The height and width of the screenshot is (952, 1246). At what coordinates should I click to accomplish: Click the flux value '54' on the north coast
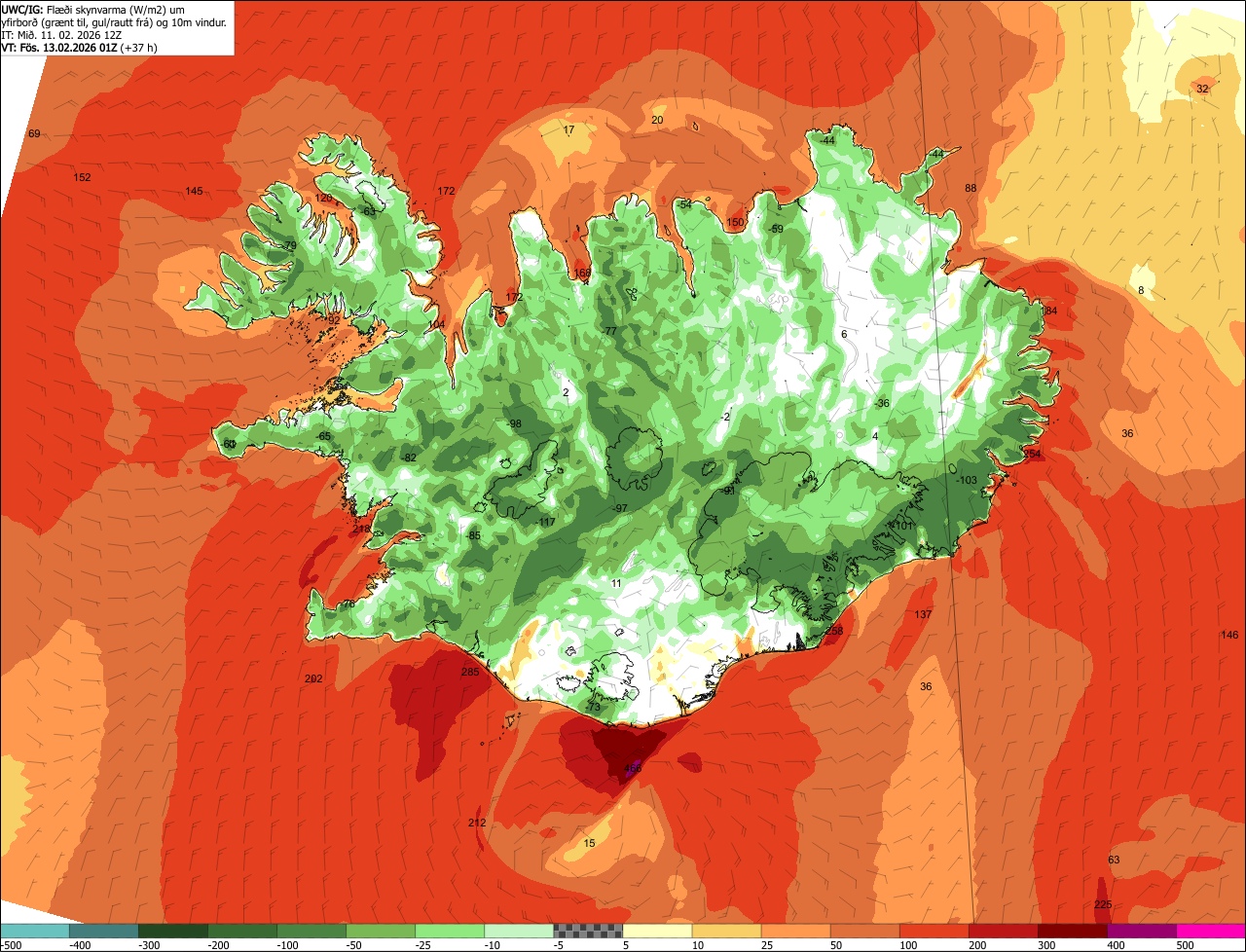685,204
